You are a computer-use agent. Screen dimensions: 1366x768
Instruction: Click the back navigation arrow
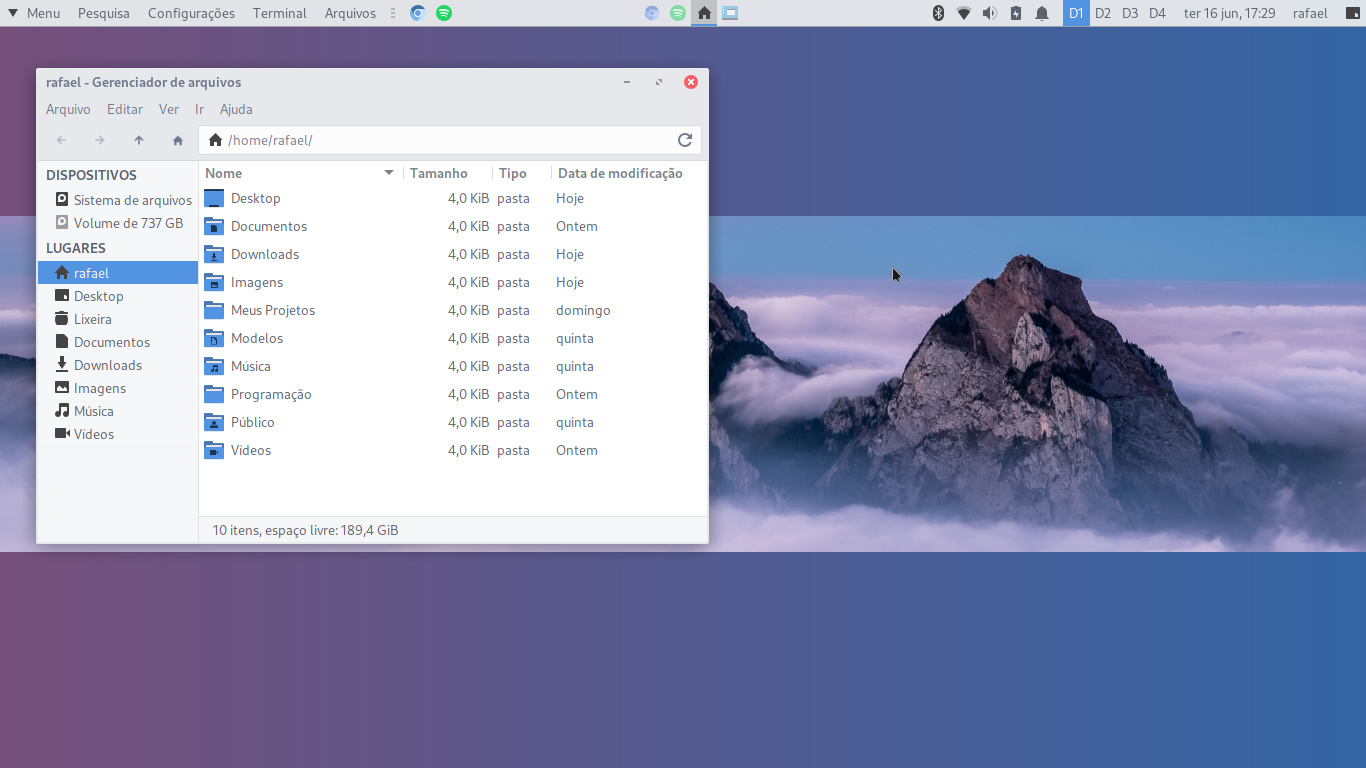tap(61, 140)
